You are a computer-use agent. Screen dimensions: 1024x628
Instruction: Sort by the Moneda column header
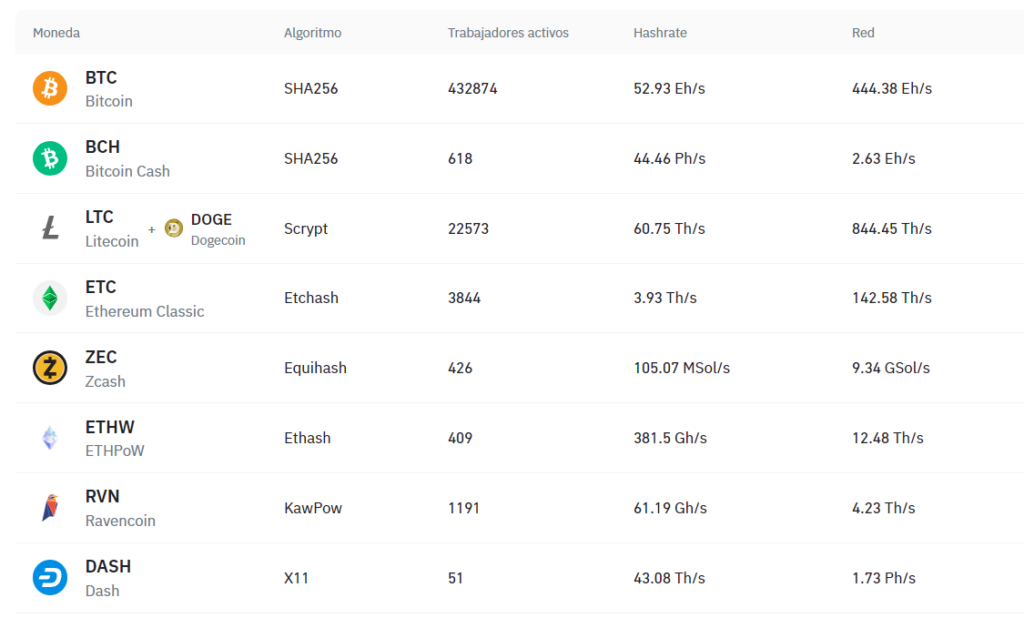pyautogui.click(x=56, y=33)
